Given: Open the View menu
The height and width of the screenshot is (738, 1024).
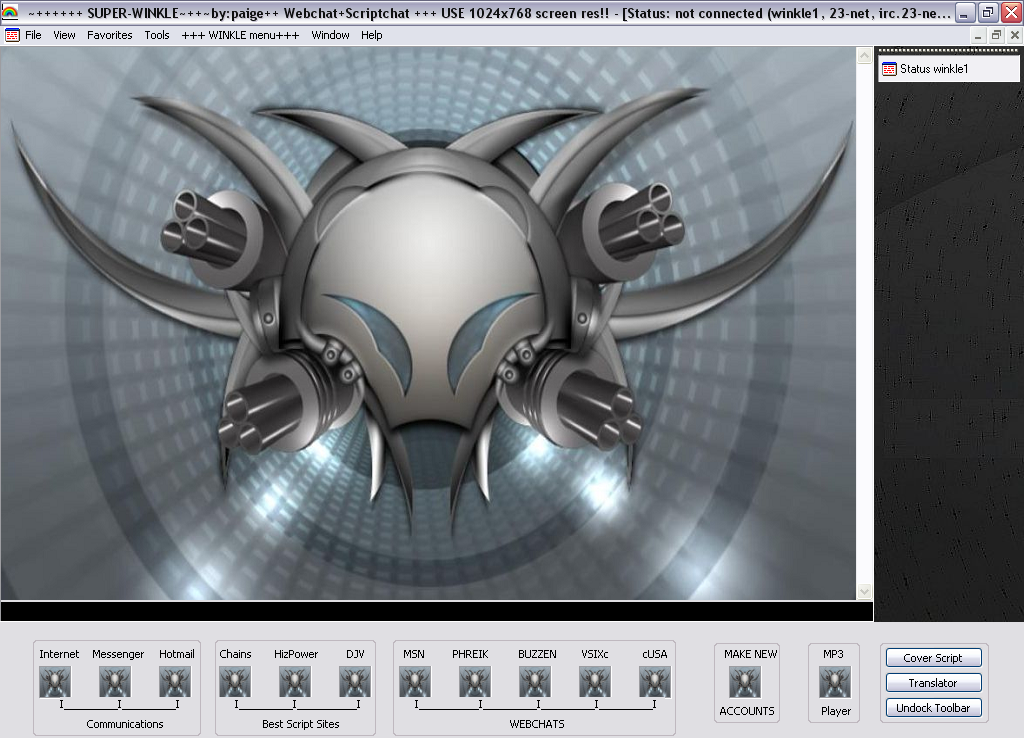Looking at the screenshot, I should [64, 35].
